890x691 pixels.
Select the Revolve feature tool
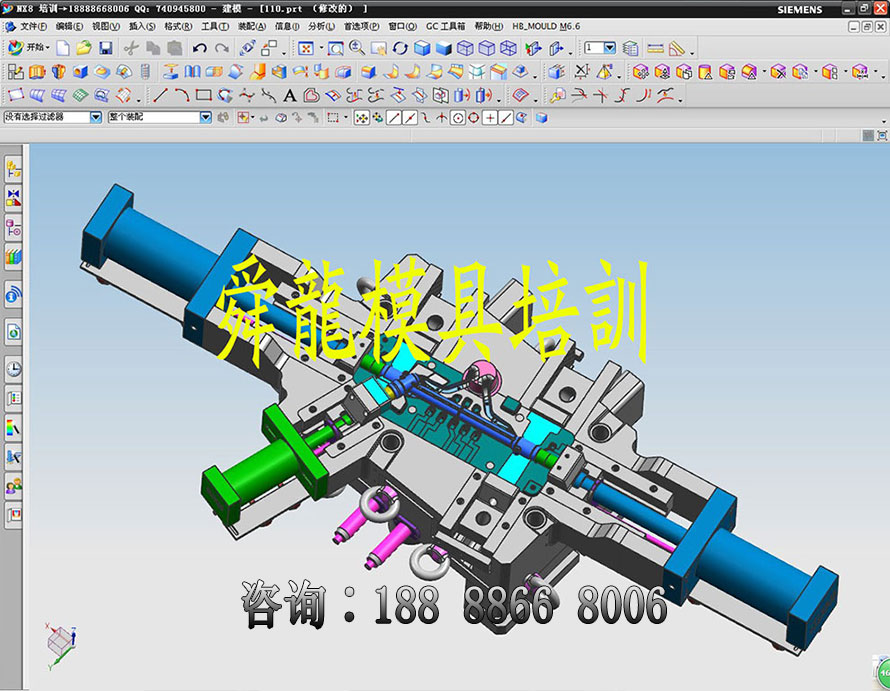[58, 72]
